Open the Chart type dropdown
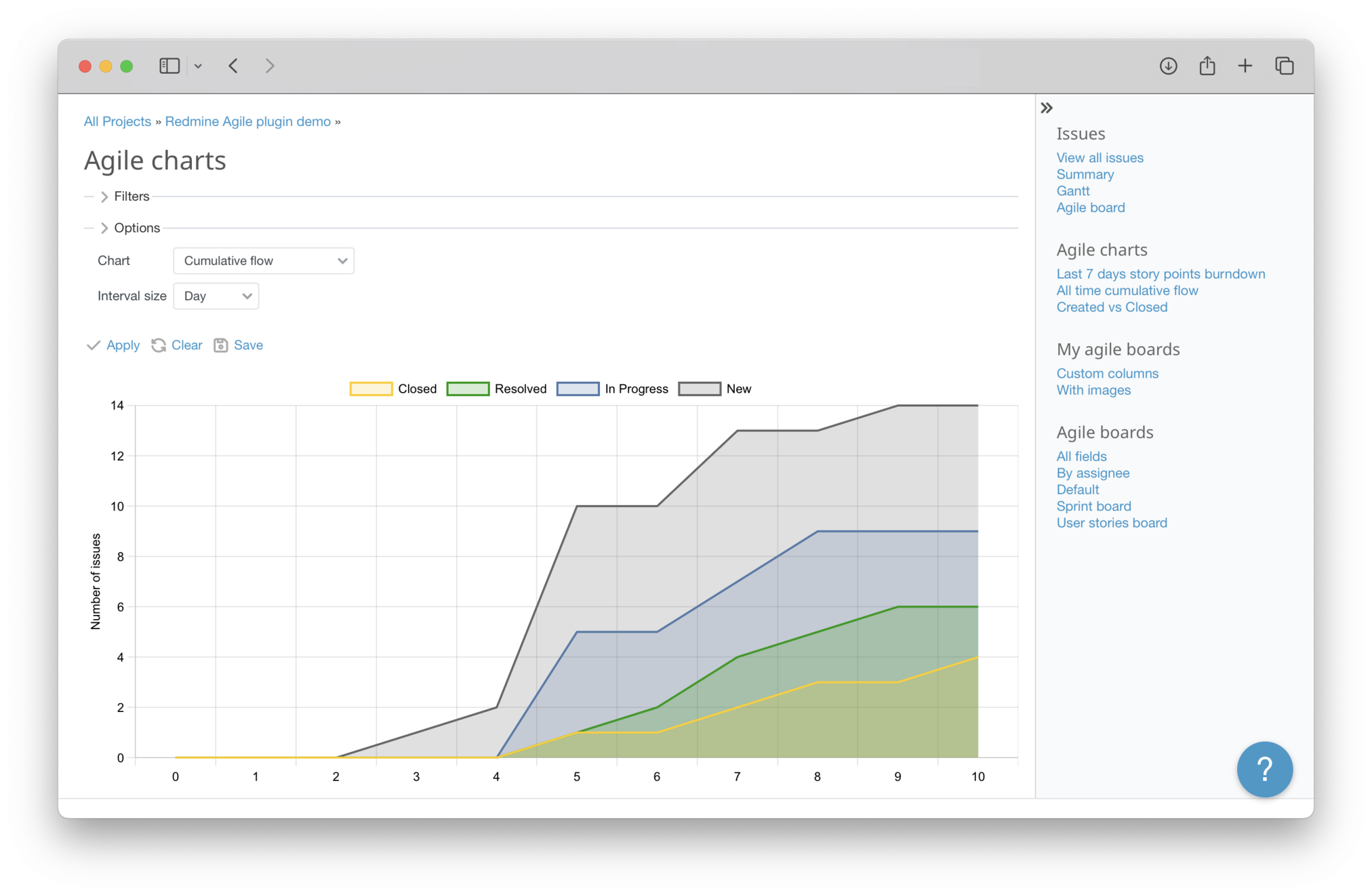This screenshot has height=895, width=1372. click(264, 261)
